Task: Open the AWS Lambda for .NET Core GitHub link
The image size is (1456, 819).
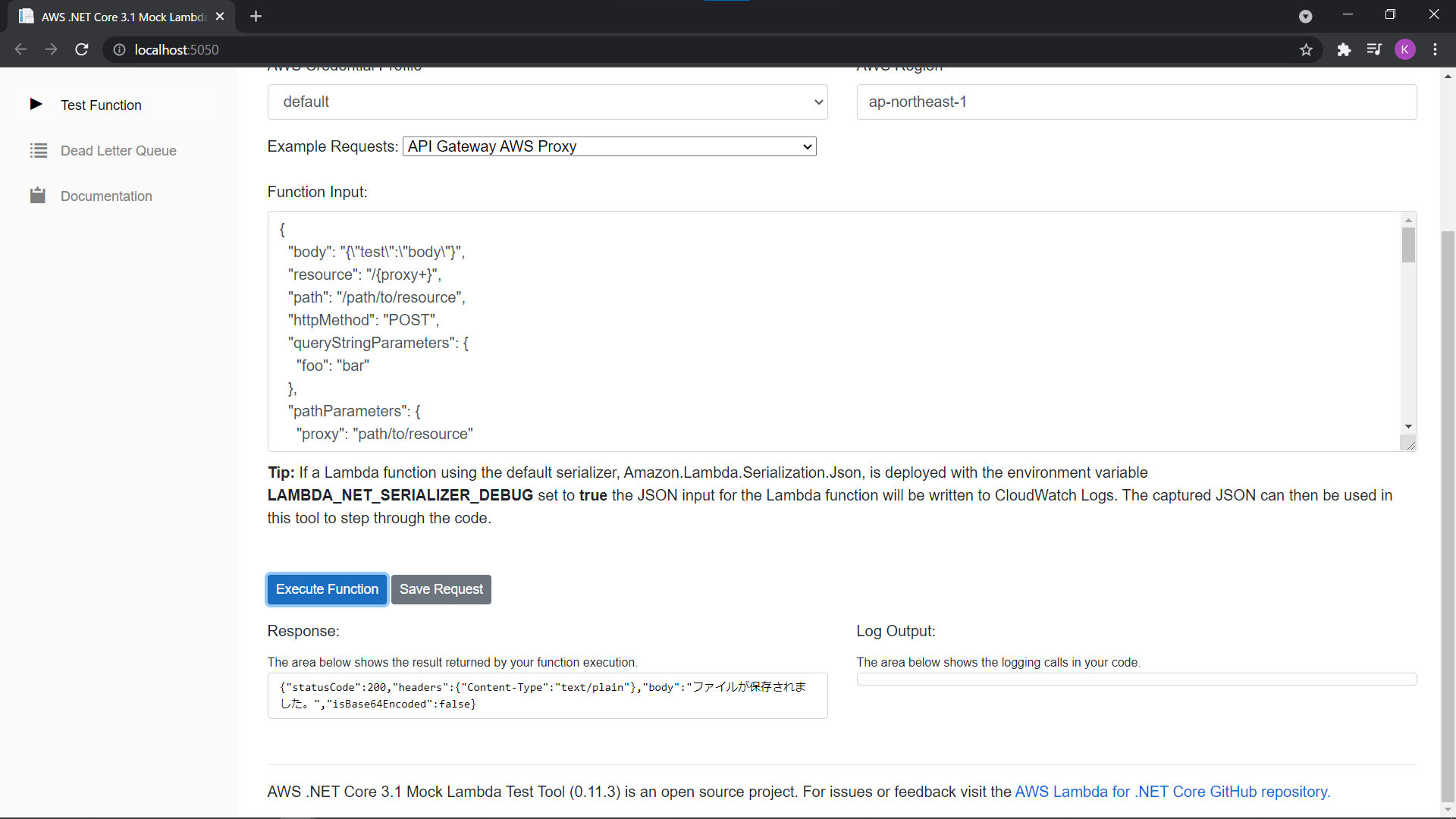Action: pos(1172,792)
